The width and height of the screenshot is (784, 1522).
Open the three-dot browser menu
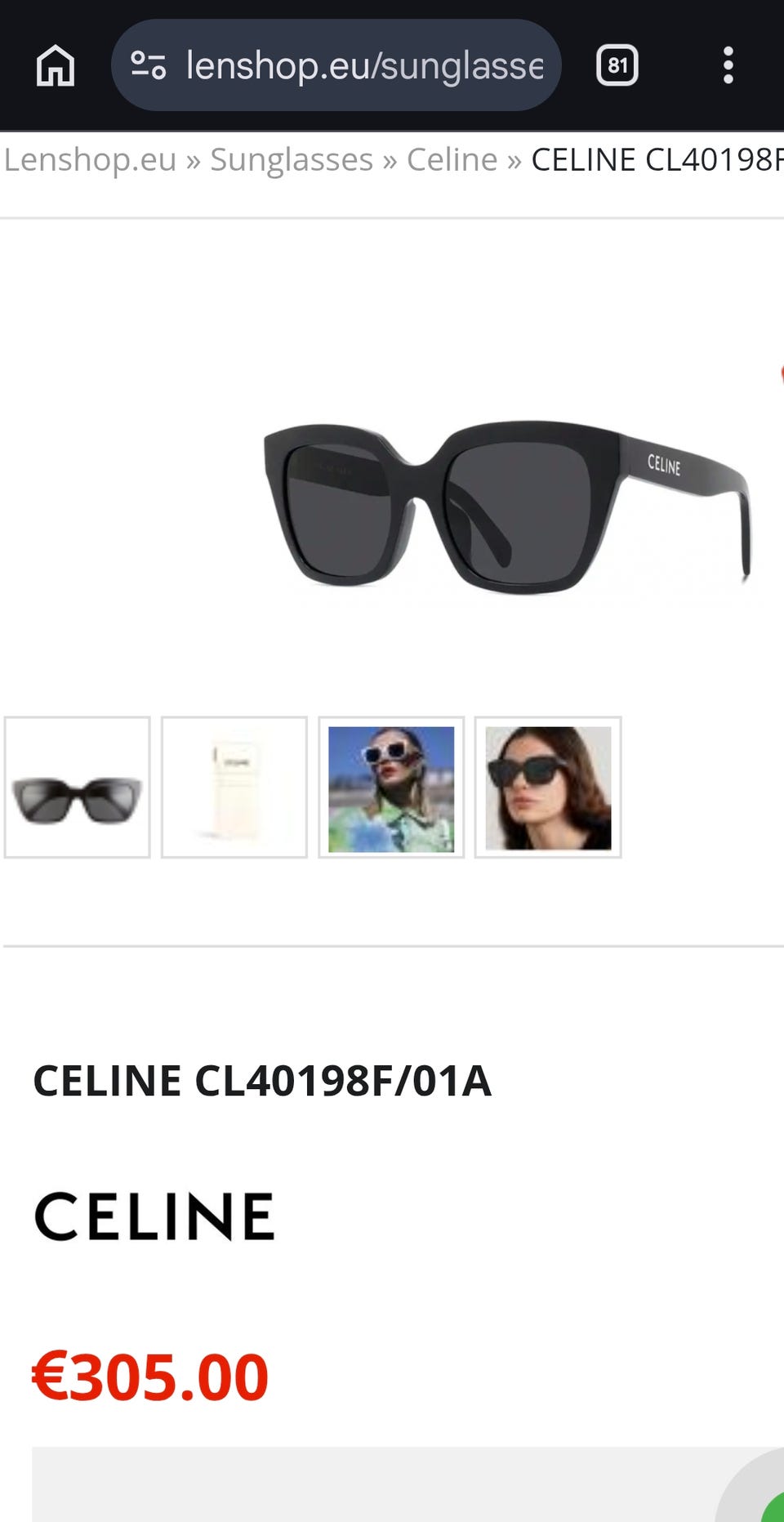tap(728, 65)
